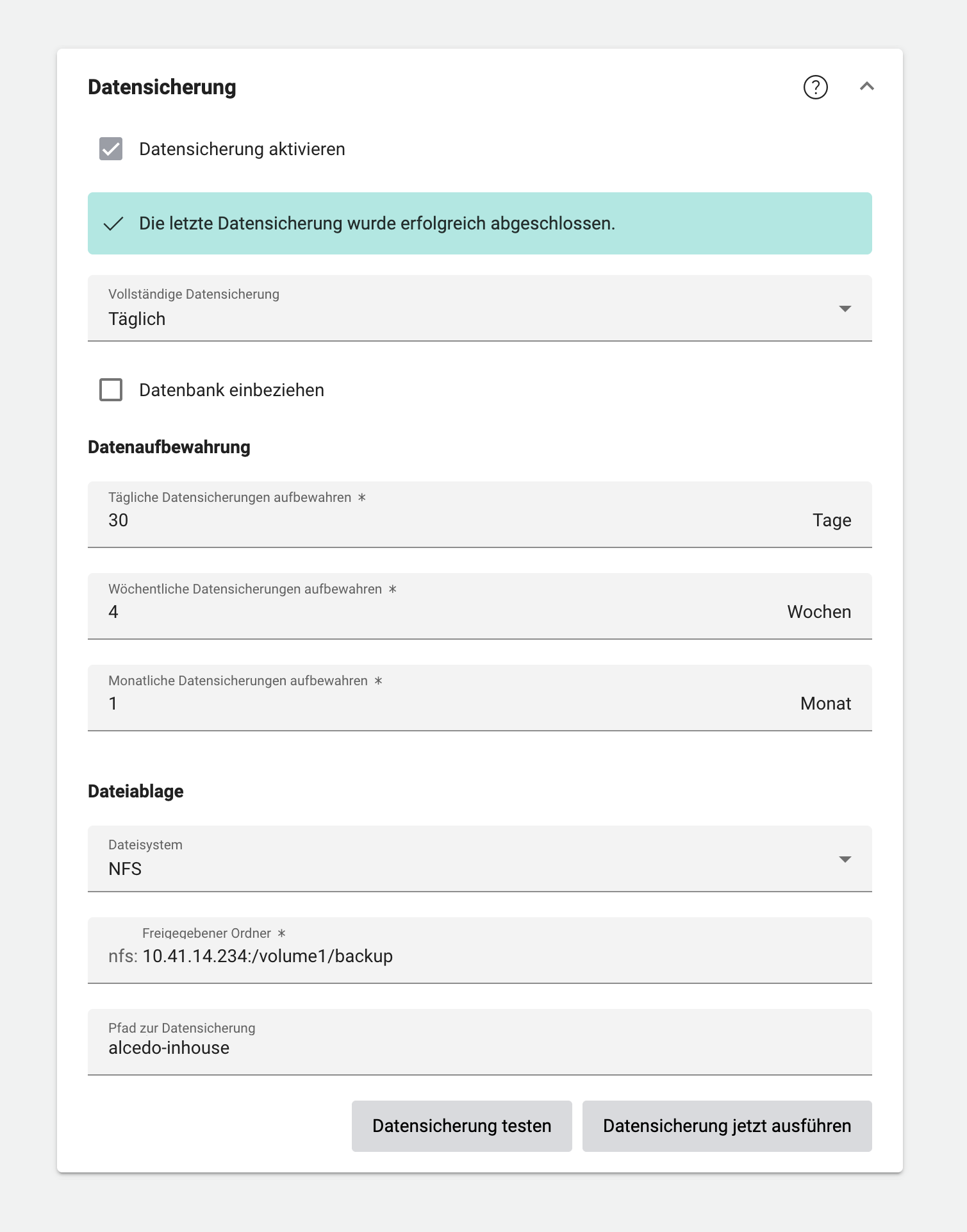Click the asterisk beside Tägliche Datensicherungen aufbewahren
967x1232 pixels.
(363, 497)
